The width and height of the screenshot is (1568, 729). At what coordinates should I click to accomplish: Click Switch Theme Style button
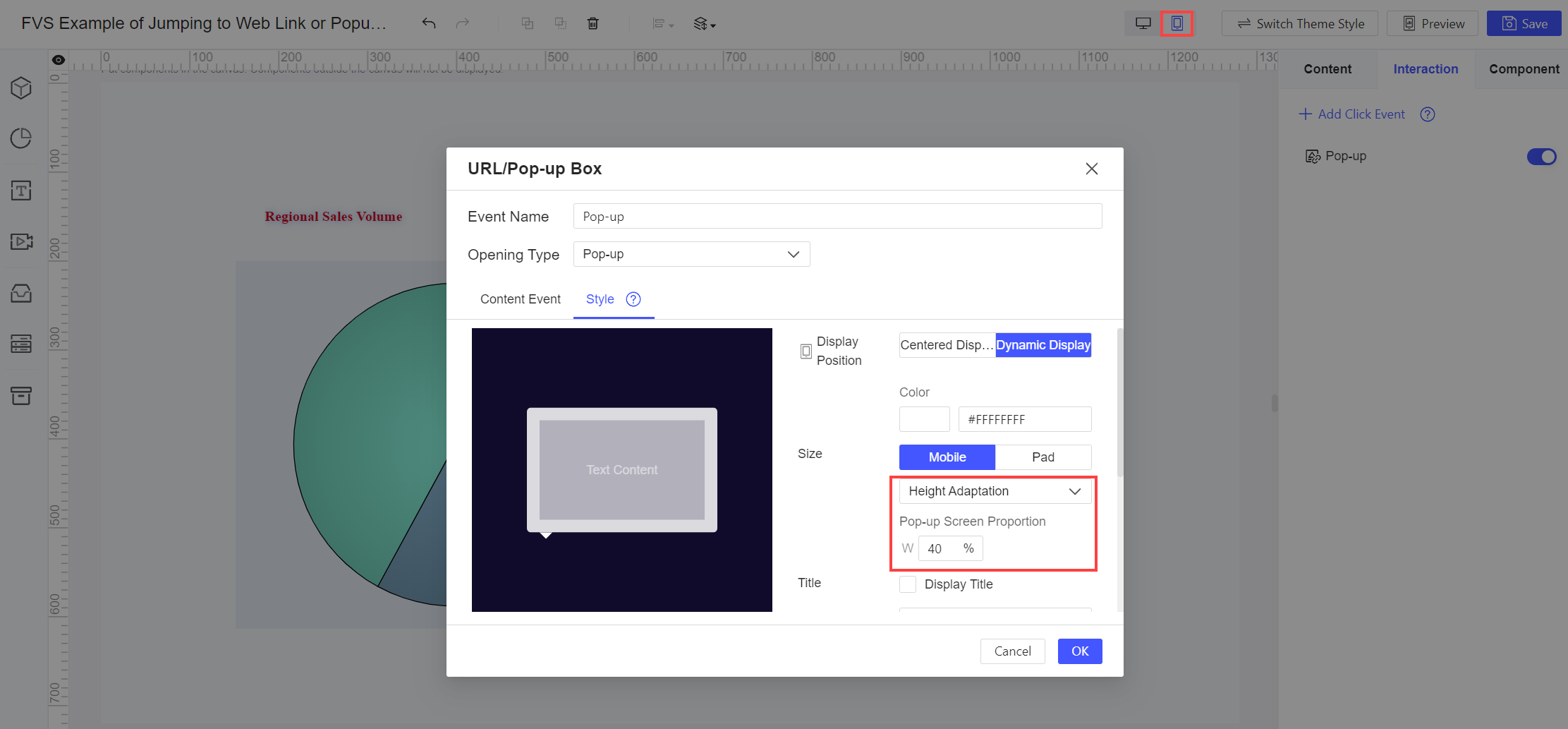tap(1300, 24)
